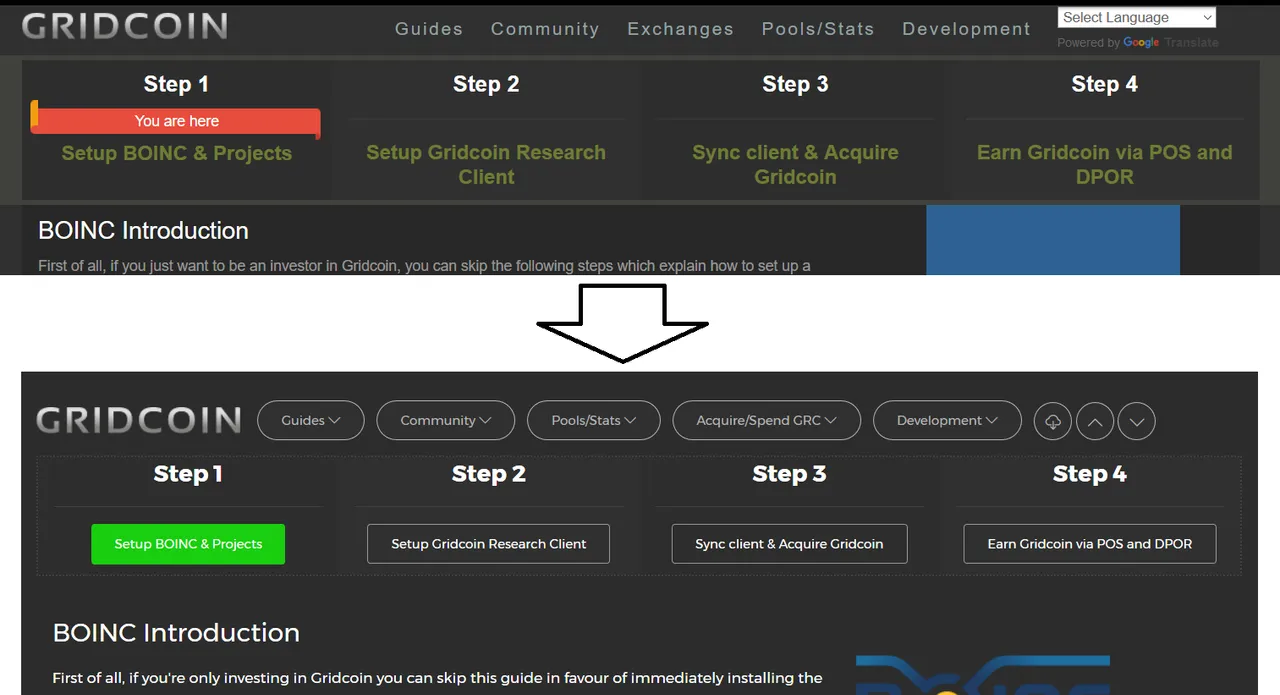
Task: Expand the new site's Community dropdown
Action: click(446, 420)
